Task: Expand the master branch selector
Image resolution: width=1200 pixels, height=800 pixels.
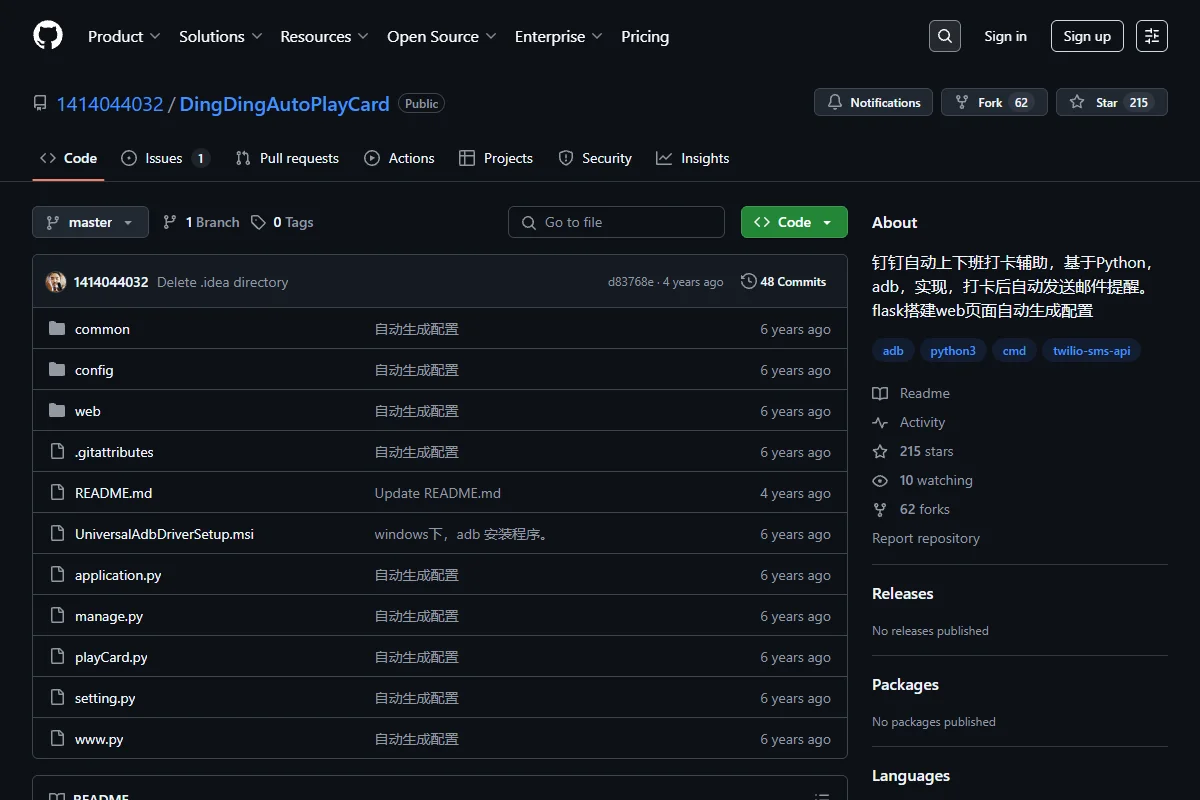Action: (x=90, y=222)
